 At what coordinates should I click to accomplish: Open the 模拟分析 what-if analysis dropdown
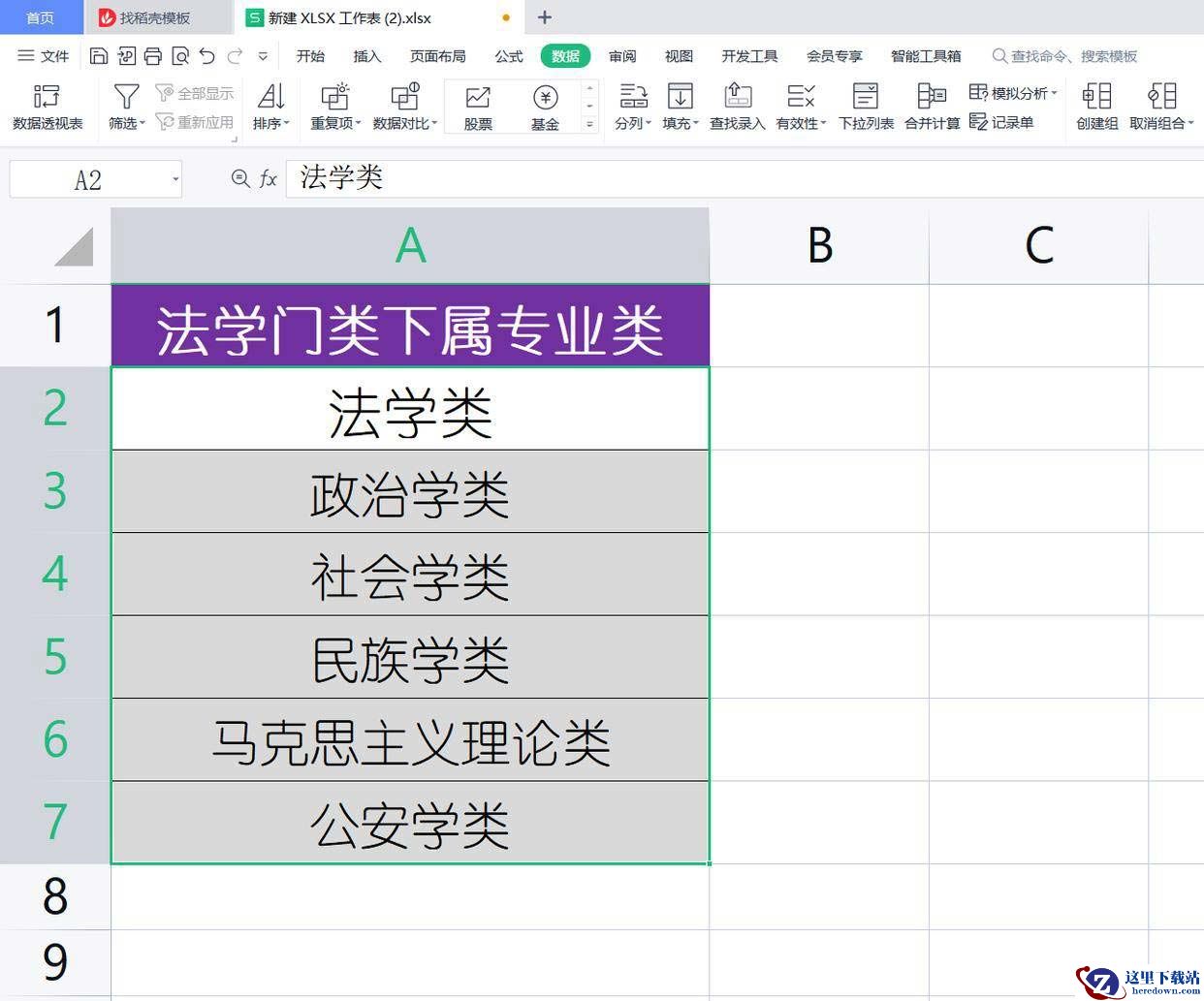pyautogui.click(x=1013, y=93)
